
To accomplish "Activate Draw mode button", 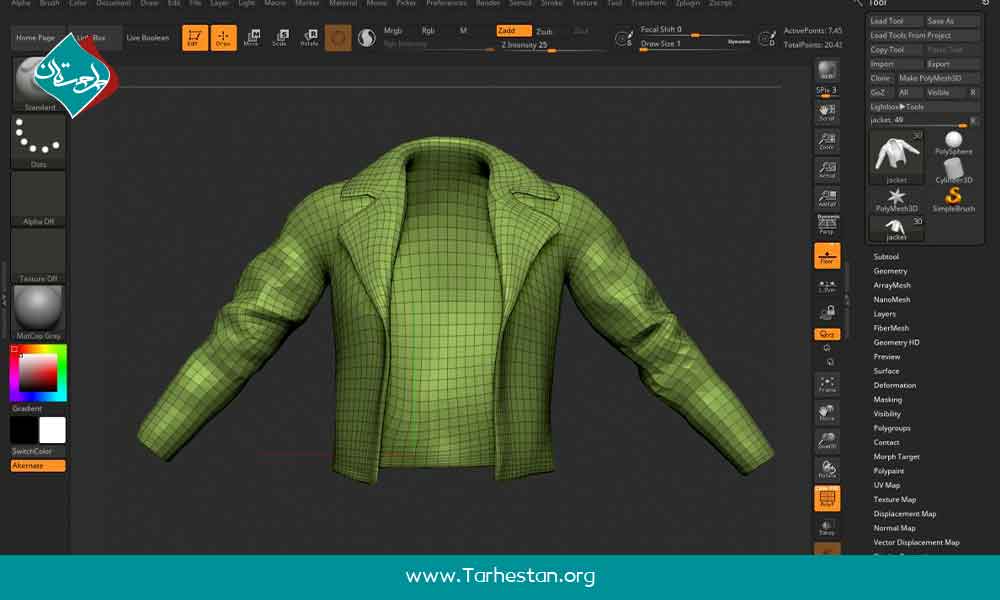I will (223, 38).
